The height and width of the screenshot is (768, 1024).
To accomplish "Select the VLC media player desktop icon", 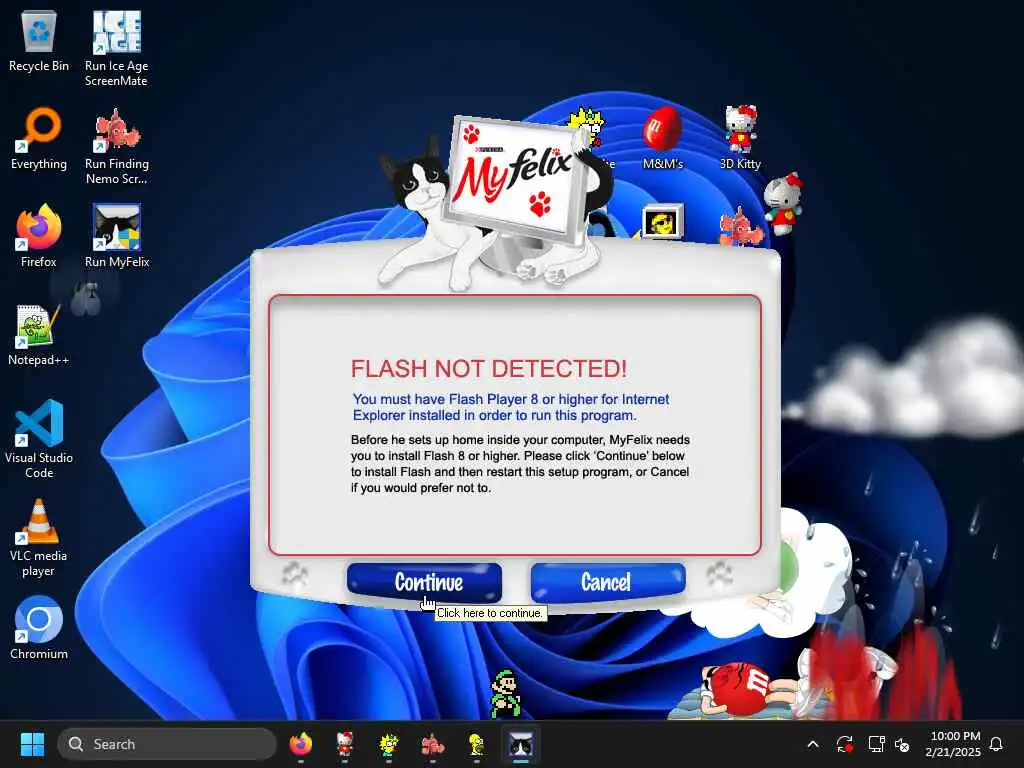I will pyautogui.click(x=39, y=538).
